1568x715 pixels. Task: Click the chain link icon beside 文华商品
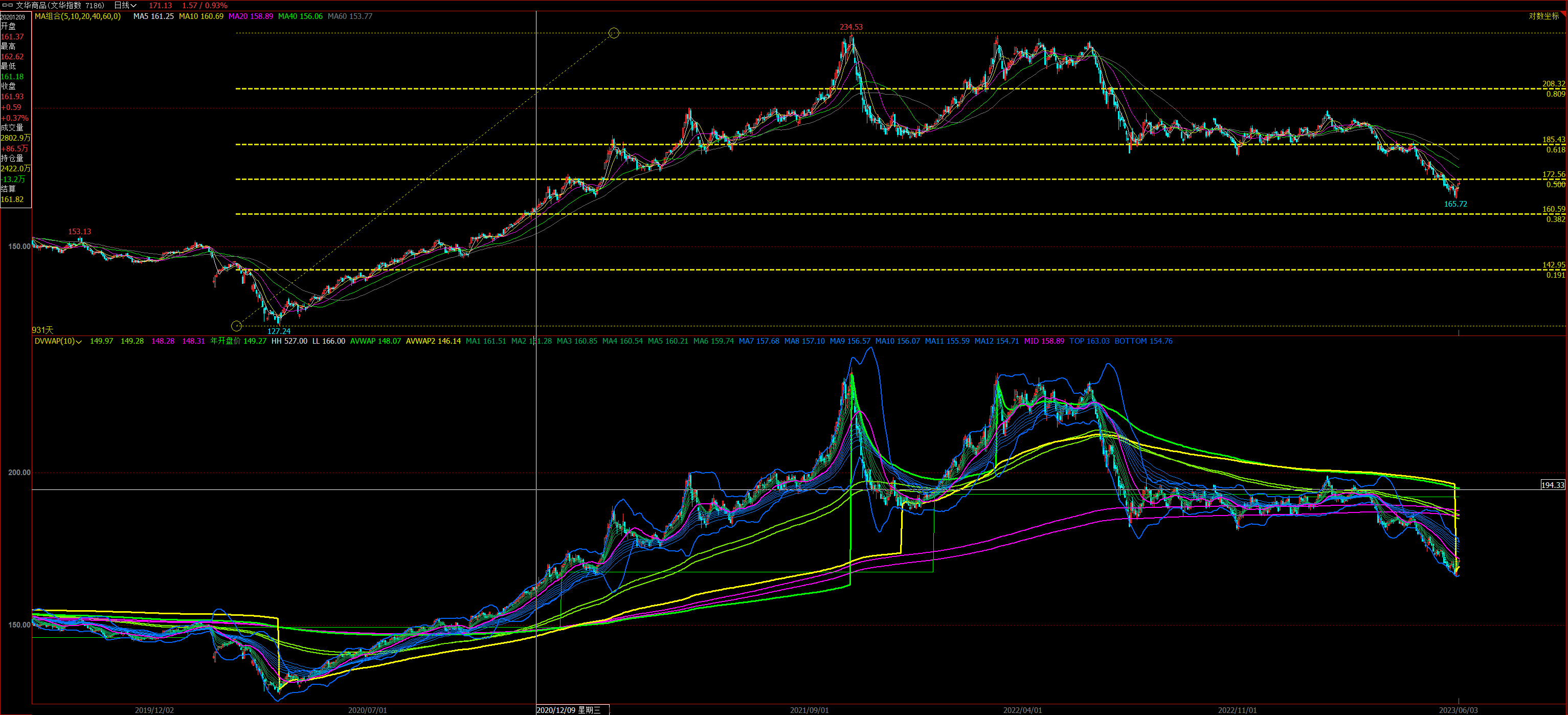pyautogui.click(x=8, y=6)
